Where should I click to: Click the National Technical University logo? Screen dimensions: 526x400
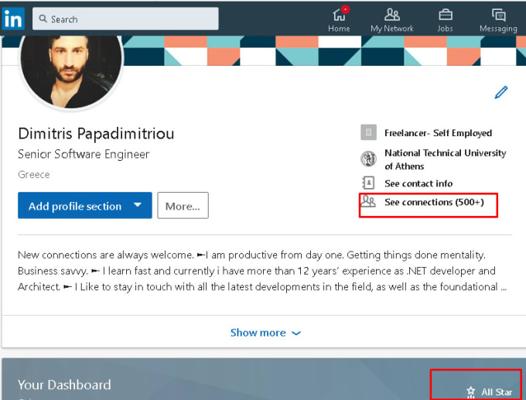click(x=368, y=159)
